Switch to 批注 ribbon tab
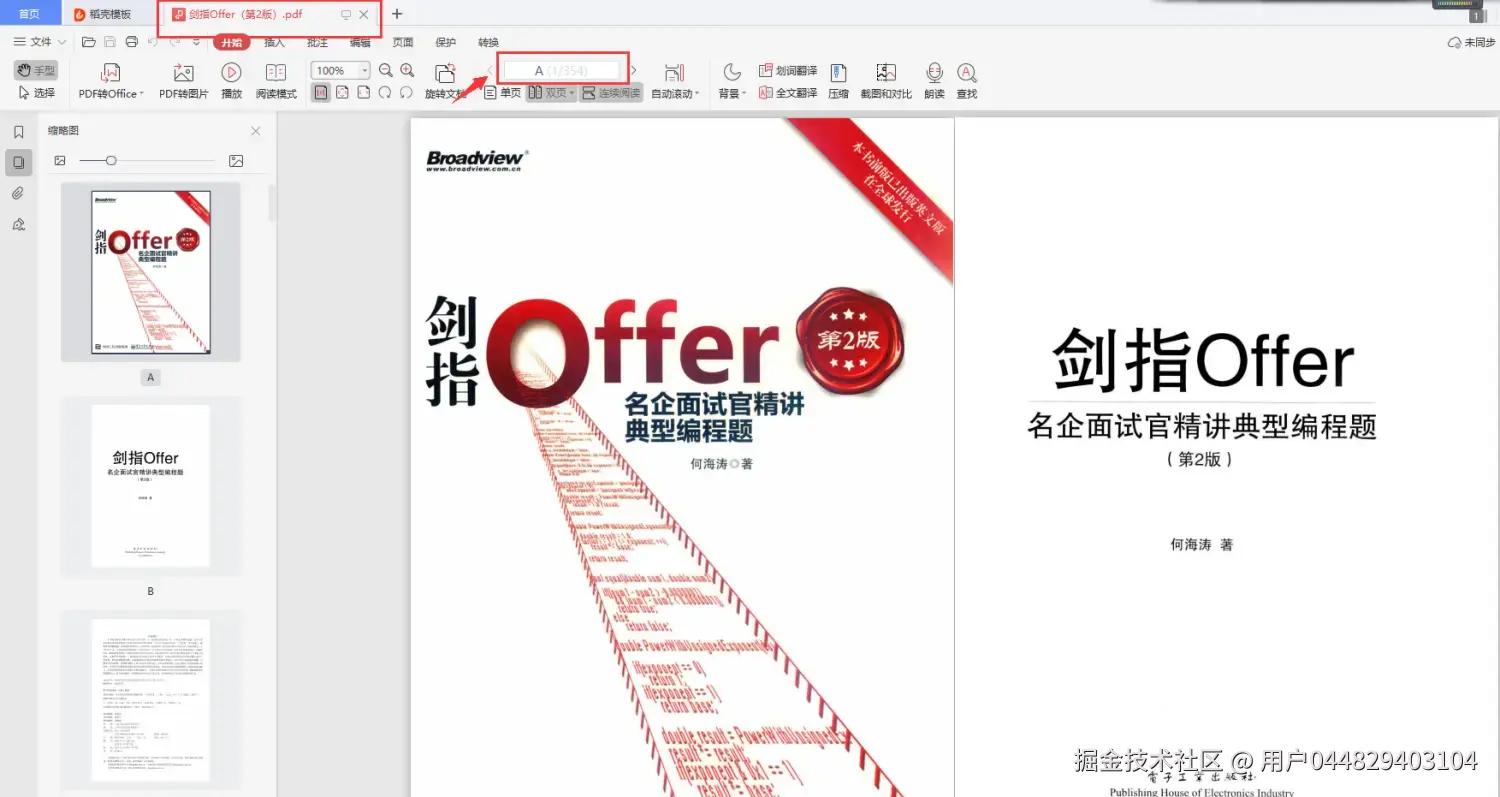The width and height of the screenshot is (1500, 797). [317, 42]
